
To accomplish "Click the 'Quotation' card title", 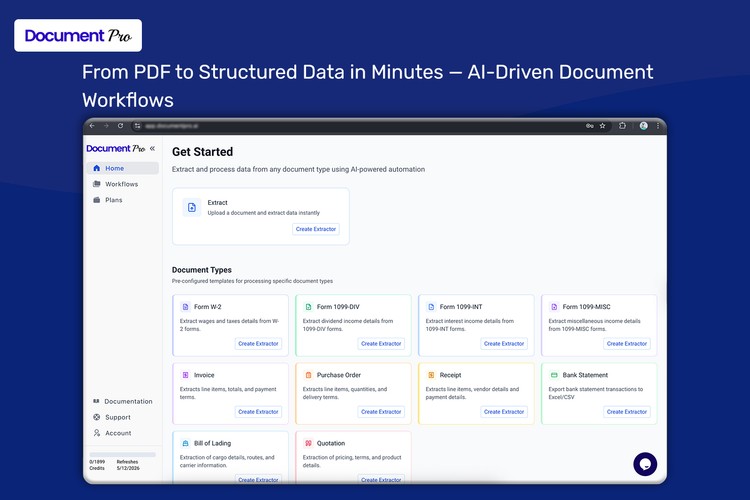I will (331, 443).
